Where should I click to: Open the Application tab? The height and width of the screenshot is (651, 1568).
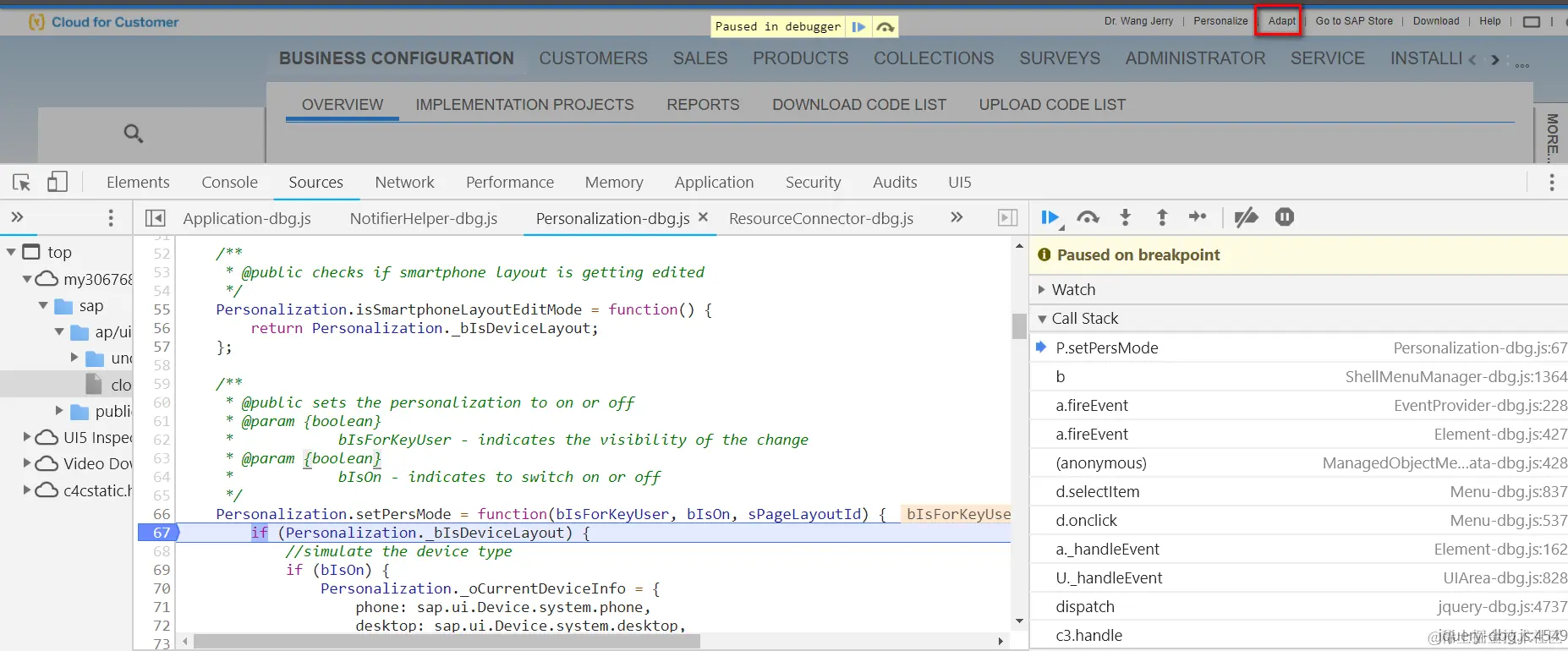pyautogui.click(x=714, y=183)
